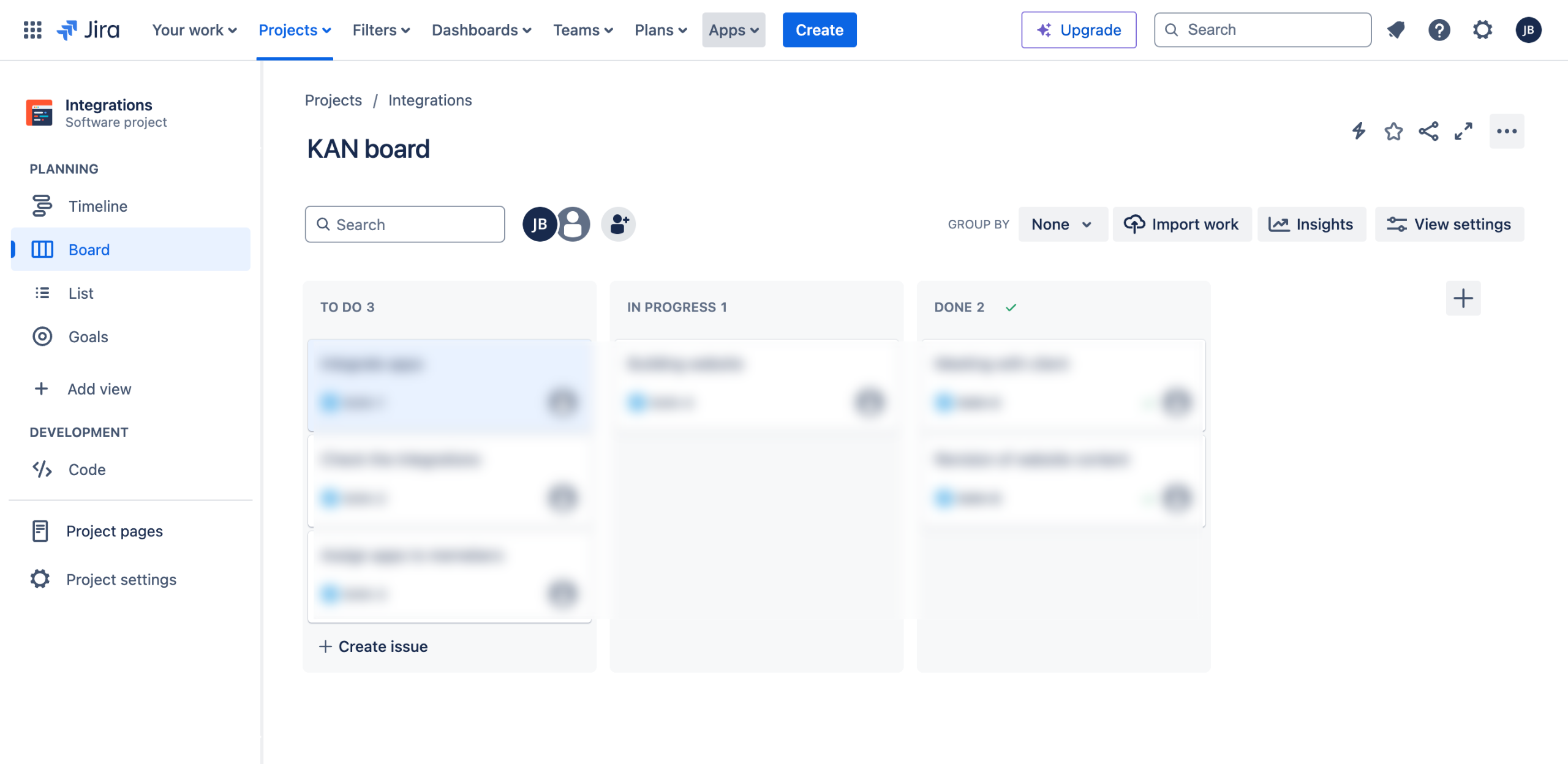Viewport: 1568px width, 764px height.
Task: Open the List view
Action: point(80,293)
